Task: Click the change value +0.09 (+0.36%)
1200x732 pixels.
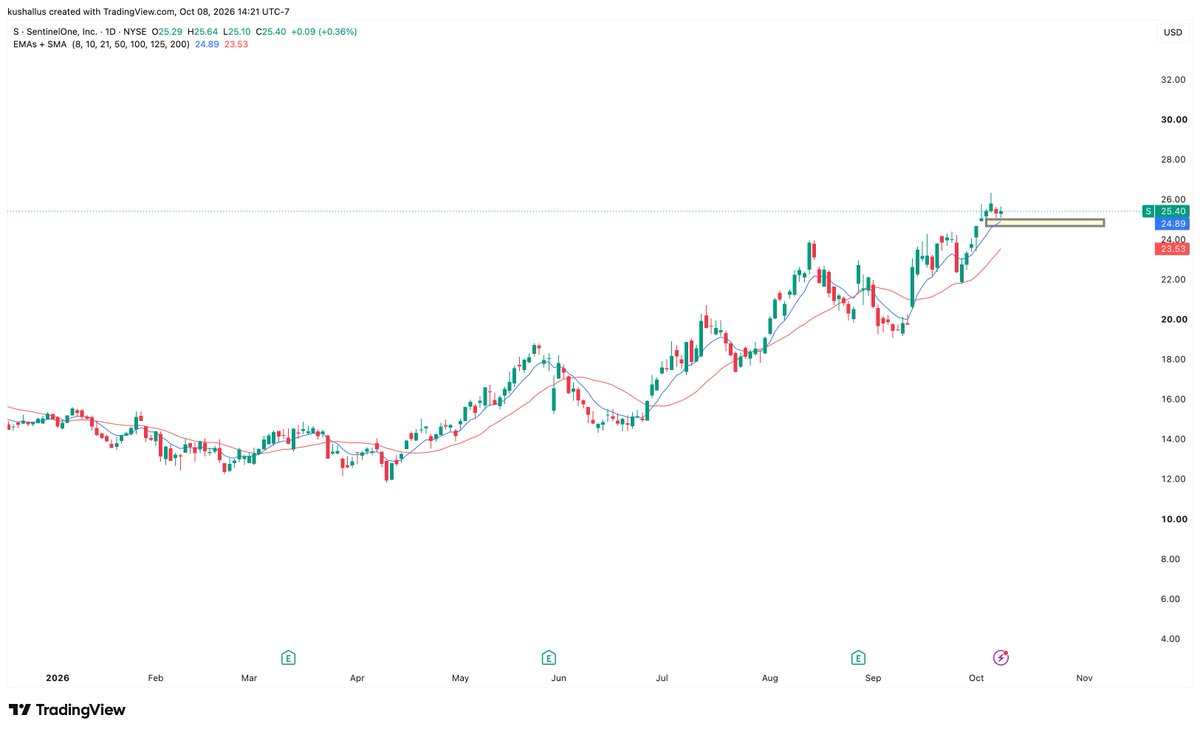Action: 325,32
